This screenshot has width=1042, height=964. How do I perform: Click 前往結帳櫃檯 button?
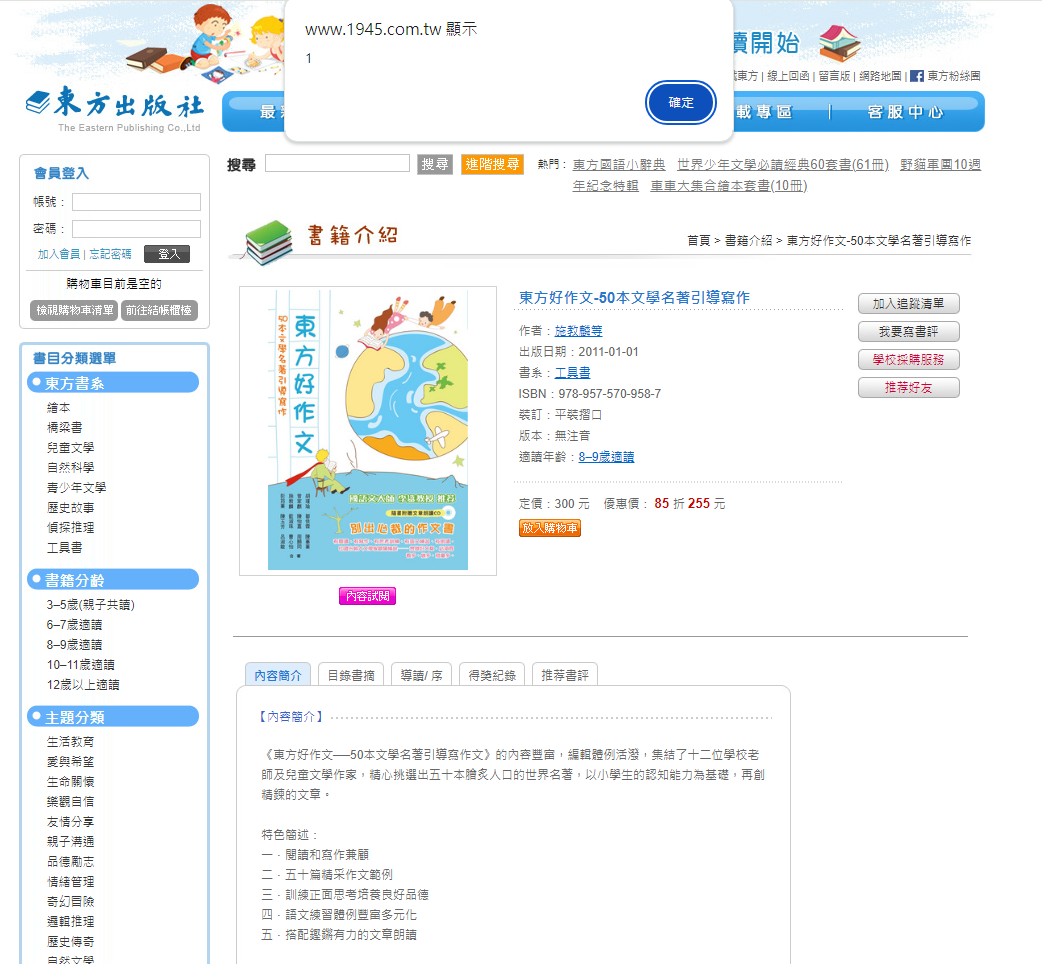(159, 310)
